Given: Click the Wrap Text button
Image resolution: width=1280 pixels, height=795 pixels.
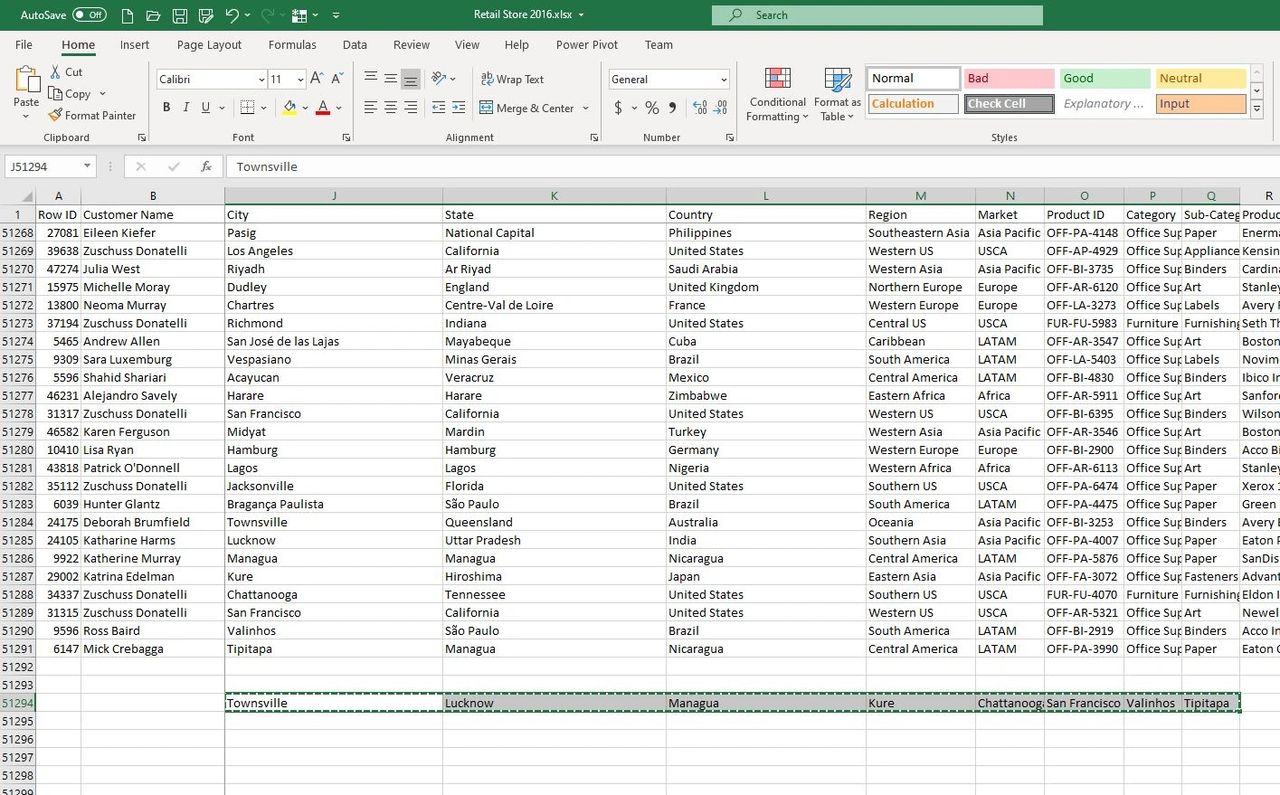Looking at the screenshot, I should pyautogui.click(x=512, y=79).
